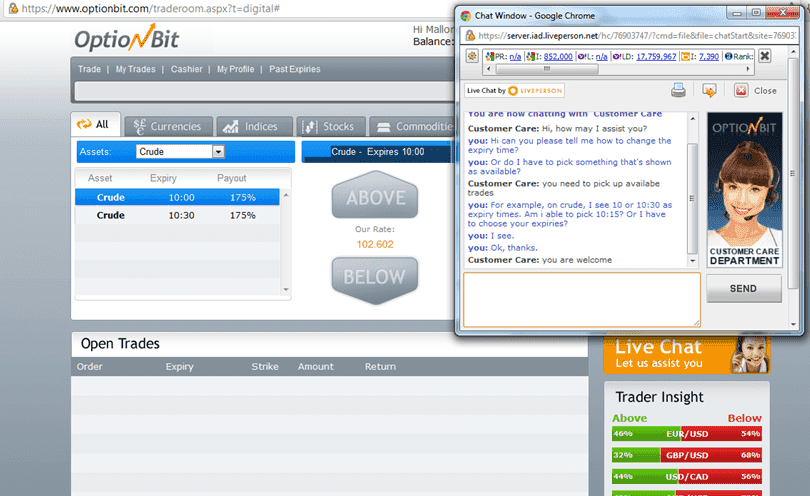
Task: Click the SEO toolbar settings gear icon
Action: [472, 56]
